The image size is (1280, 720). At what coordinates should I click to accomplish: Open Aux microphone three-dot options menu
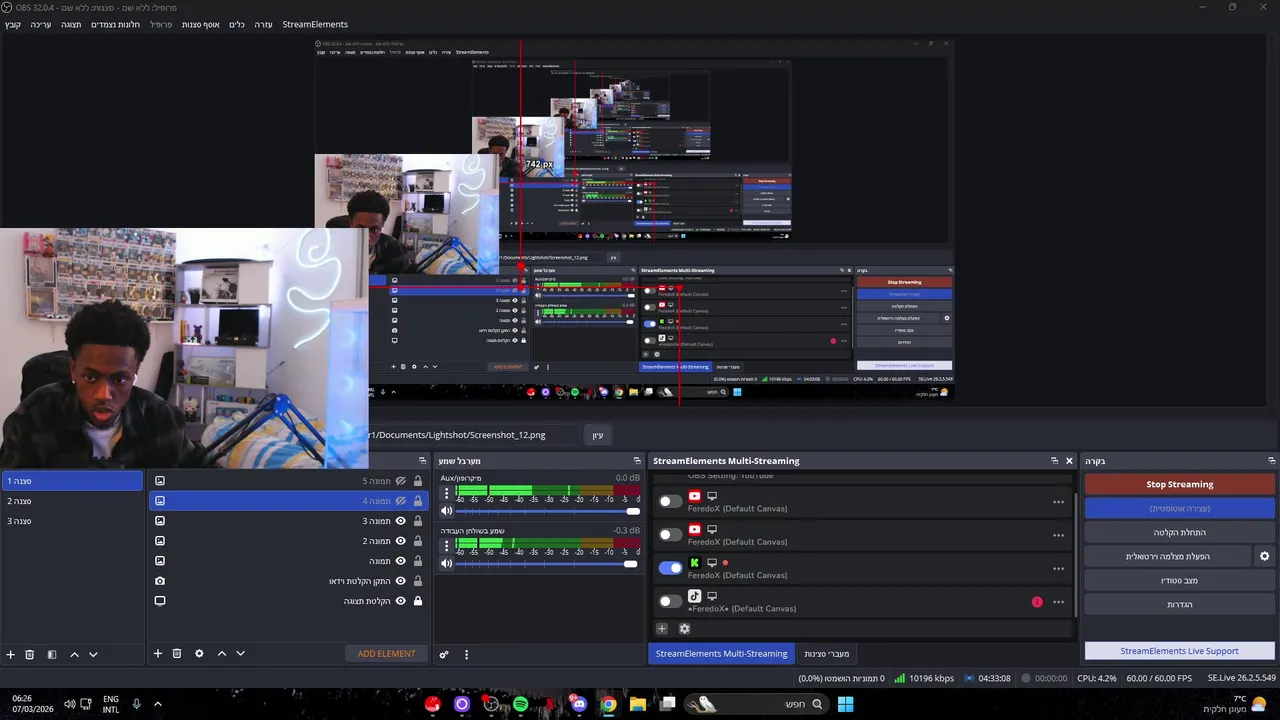446,493
